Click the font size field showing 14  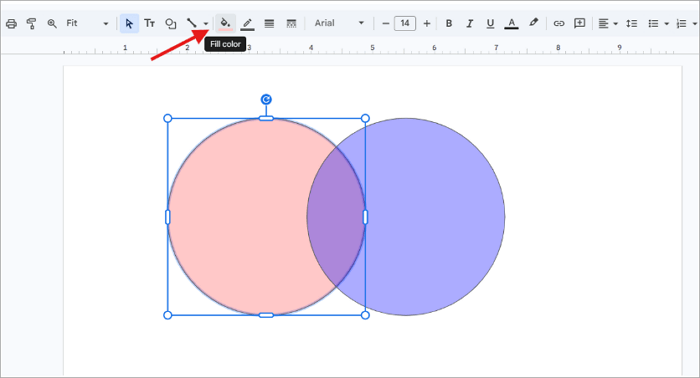point(405,23)
